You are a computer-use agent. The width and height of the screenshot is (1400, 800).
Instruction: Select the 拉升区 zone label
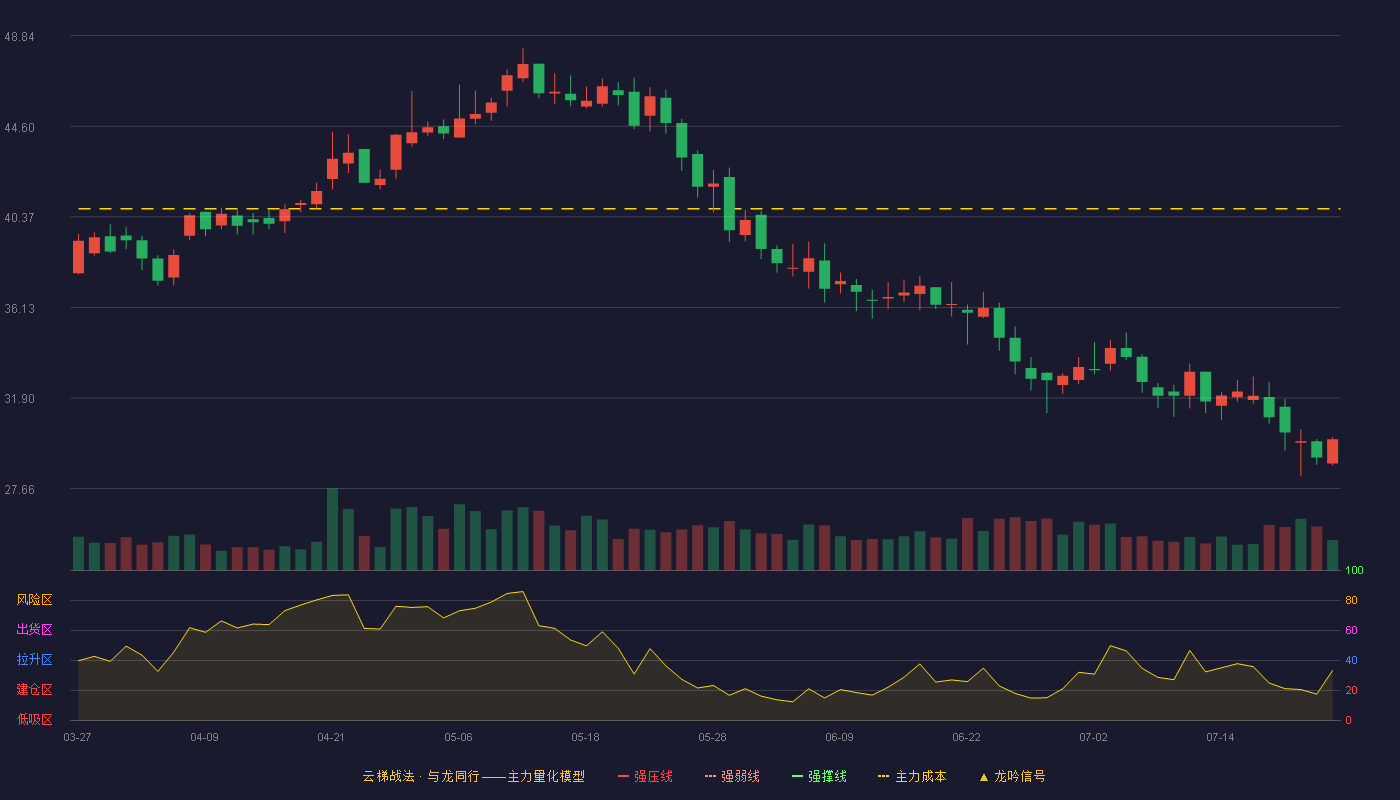(34, 660)
